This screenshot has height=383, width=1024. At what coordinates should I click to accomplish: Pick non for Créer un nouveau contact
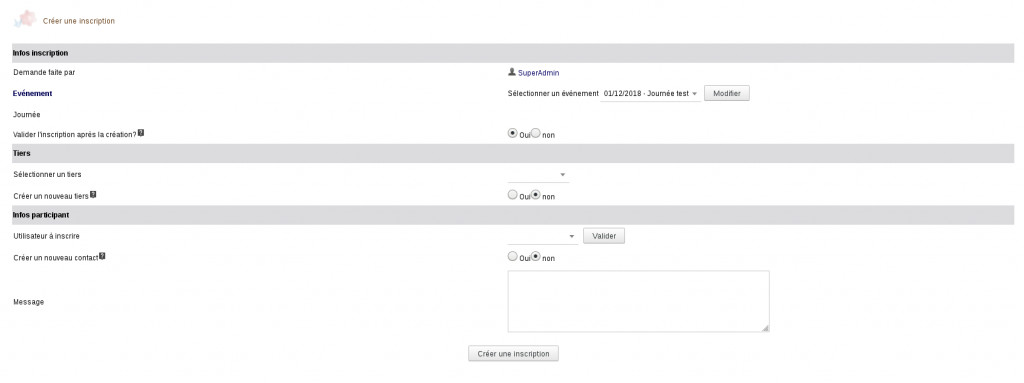pos(536,256)
